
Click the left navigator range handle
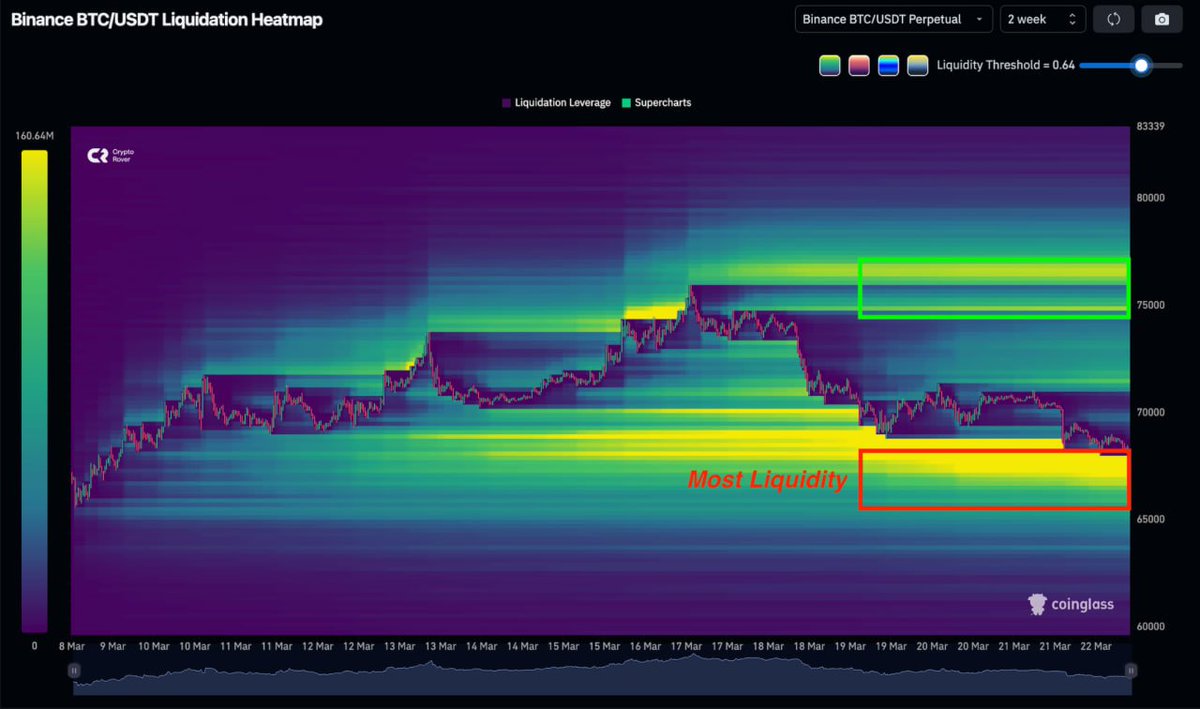coord(73,670)
